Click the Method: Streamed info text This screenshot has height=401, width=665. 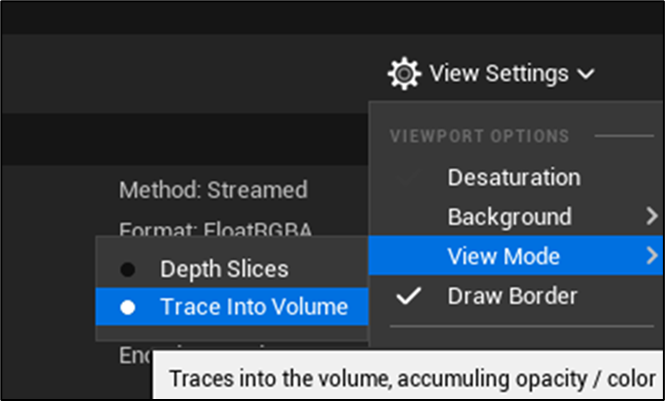pyautogui.click(x=213, y=190)
